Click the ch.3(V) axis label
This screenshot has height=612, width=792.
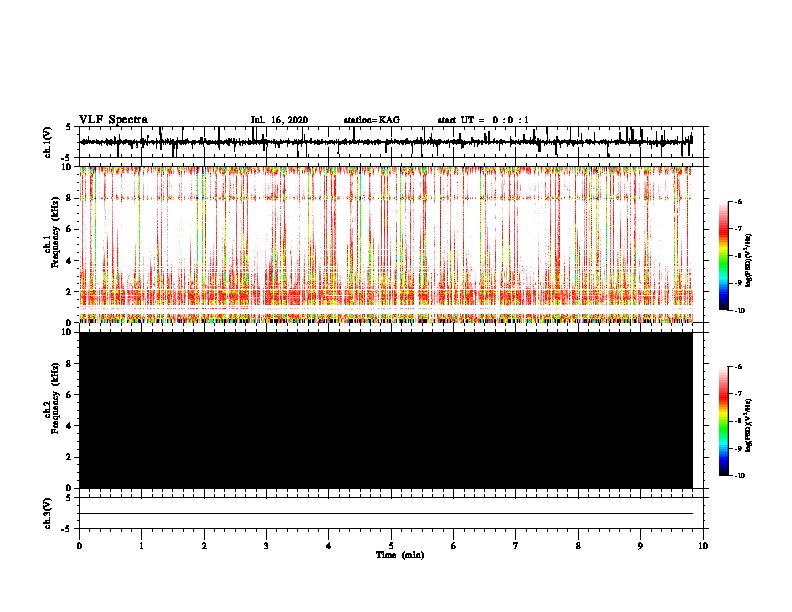(47, 513)
